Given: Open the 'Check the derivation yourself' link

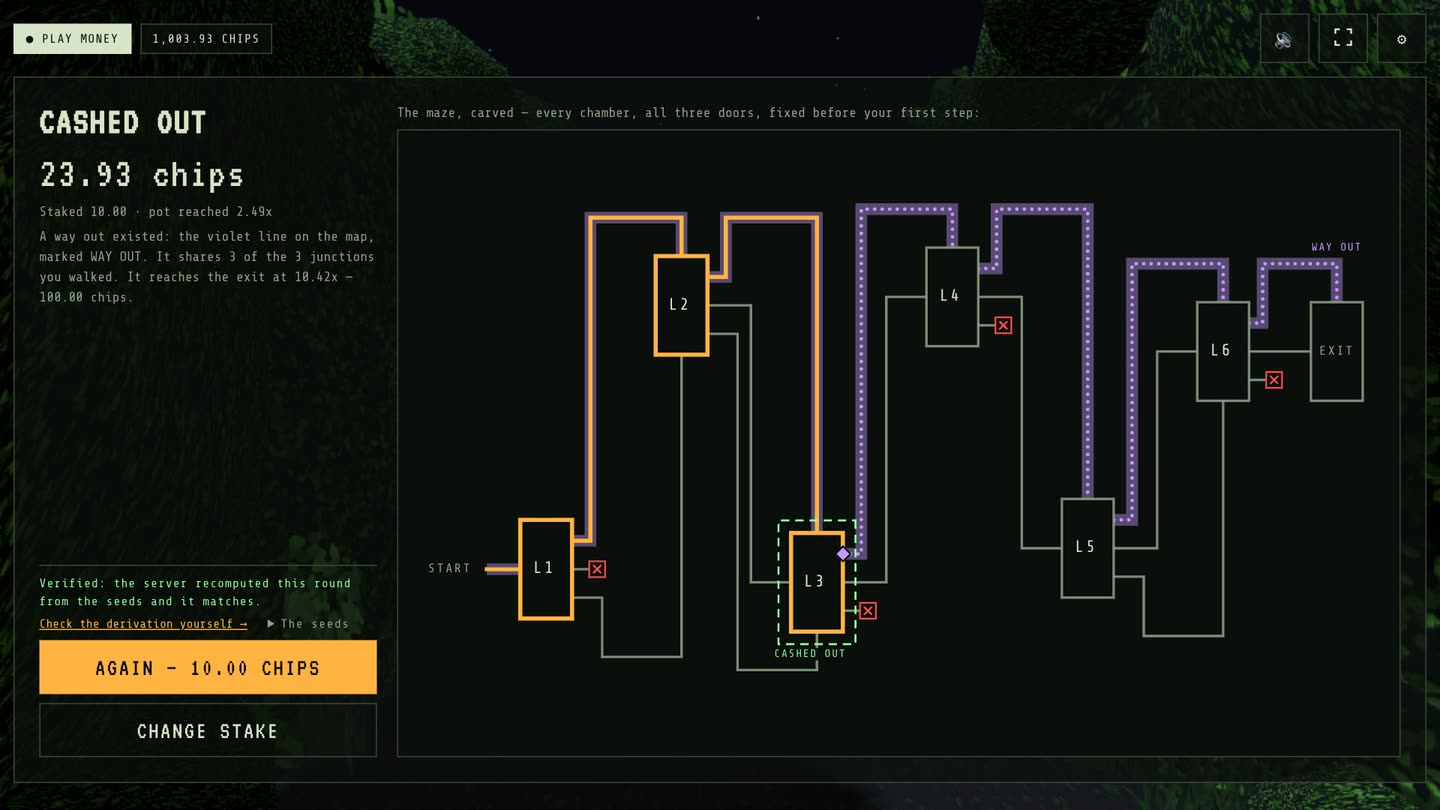Looking at the screenshot, I should pos(143,624).
